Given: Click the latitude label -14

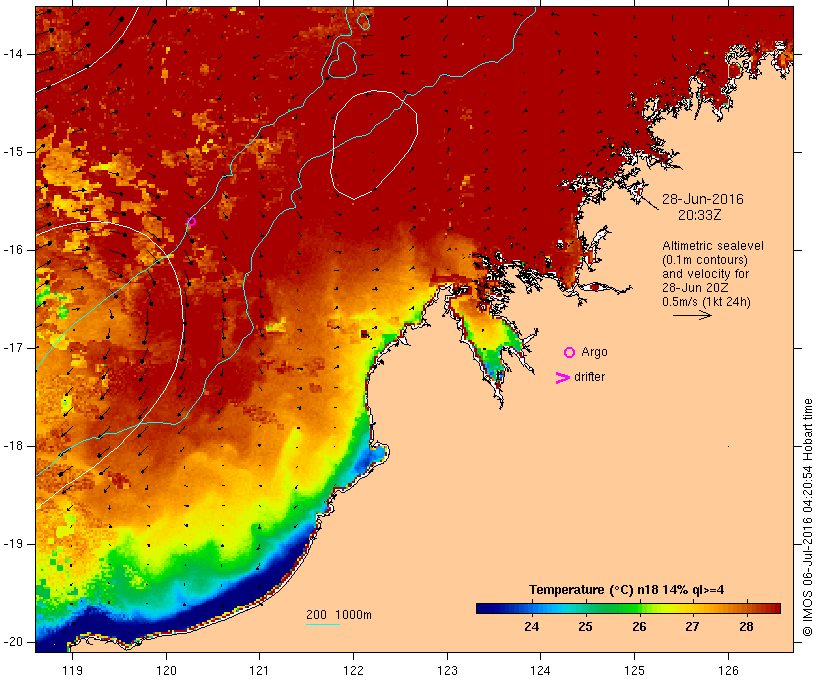Looking at the screenshot, I should click(13, 54).
